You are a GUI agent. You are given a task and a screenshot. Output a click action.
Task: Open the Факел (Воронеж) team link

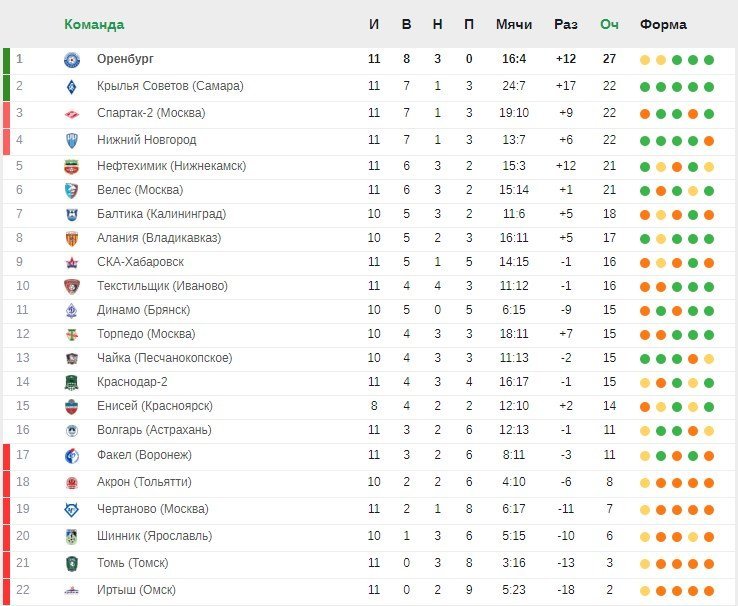coord(144,455)
